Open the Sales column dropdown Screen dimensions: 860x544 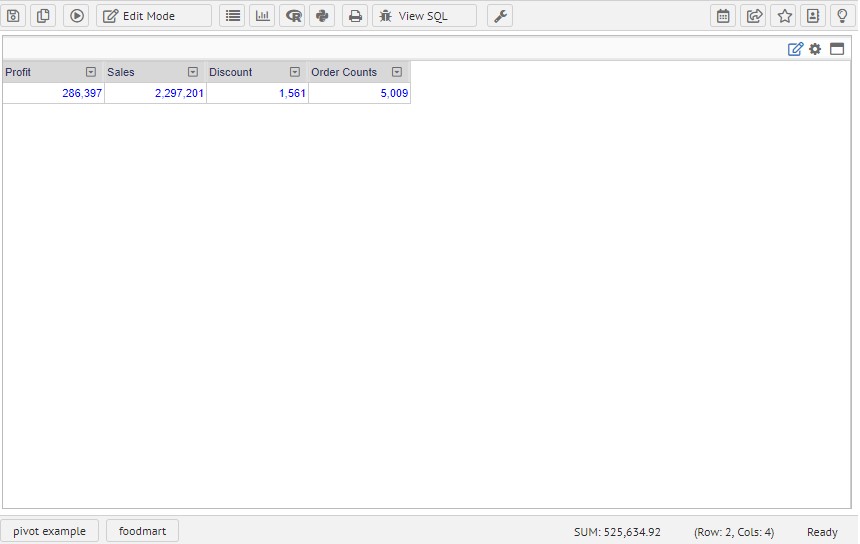(x=193, y=72)
